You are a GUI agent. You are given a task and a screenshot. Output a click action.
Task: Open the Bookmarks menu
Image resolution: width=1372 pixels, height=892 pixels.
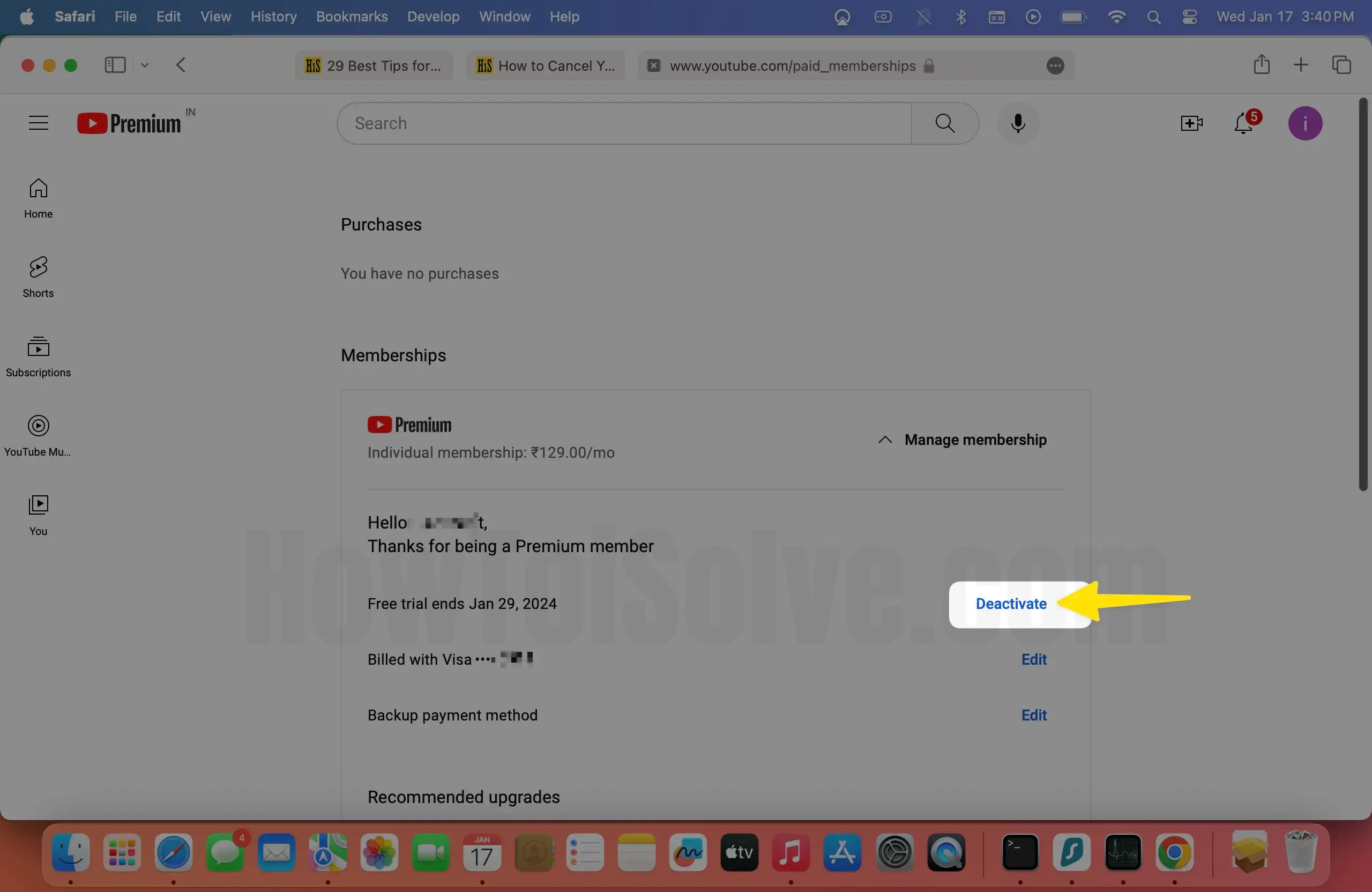[352, 17]
